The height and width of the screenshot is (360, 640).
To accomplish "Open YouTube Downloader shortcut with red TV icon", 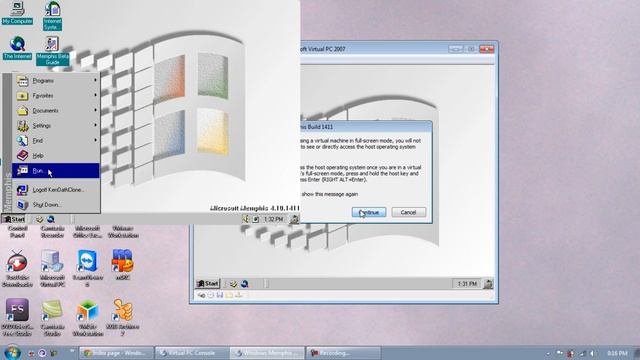I will [x=17, y=268].
